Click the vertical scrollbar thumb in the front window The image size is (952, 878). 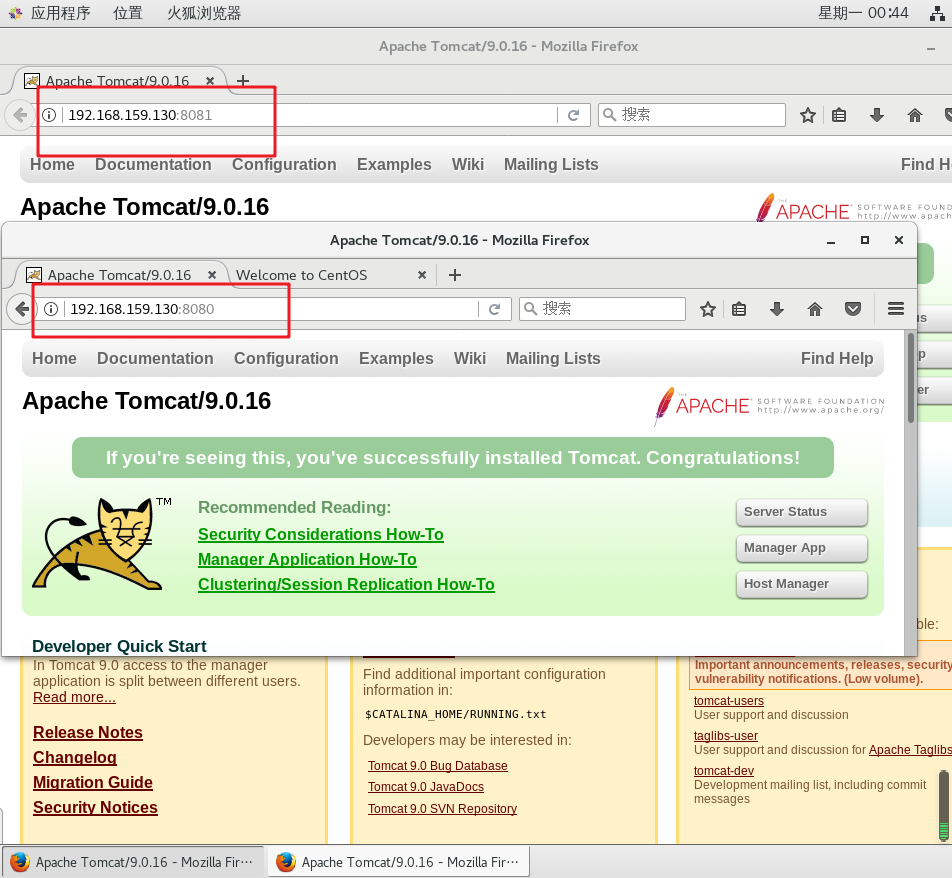tap(911, 377)
